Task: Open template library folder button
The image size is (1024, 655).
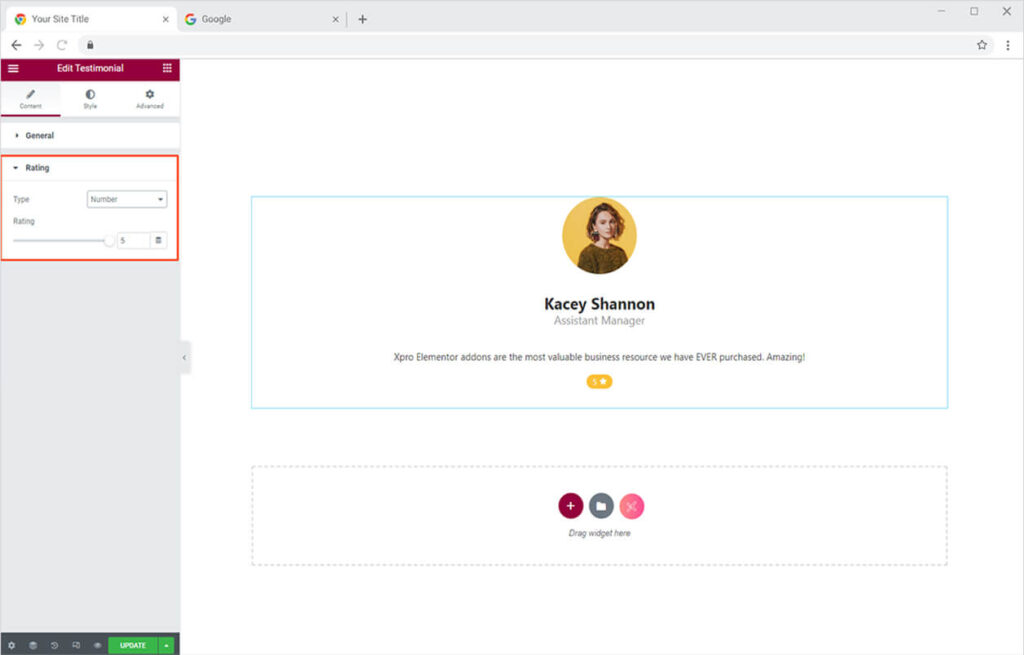Action: 601,506
